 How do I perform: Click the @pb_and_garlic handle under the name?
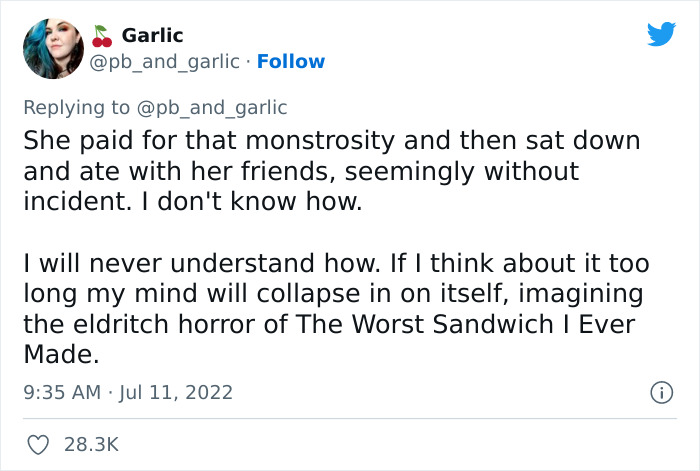coord(165,62)
